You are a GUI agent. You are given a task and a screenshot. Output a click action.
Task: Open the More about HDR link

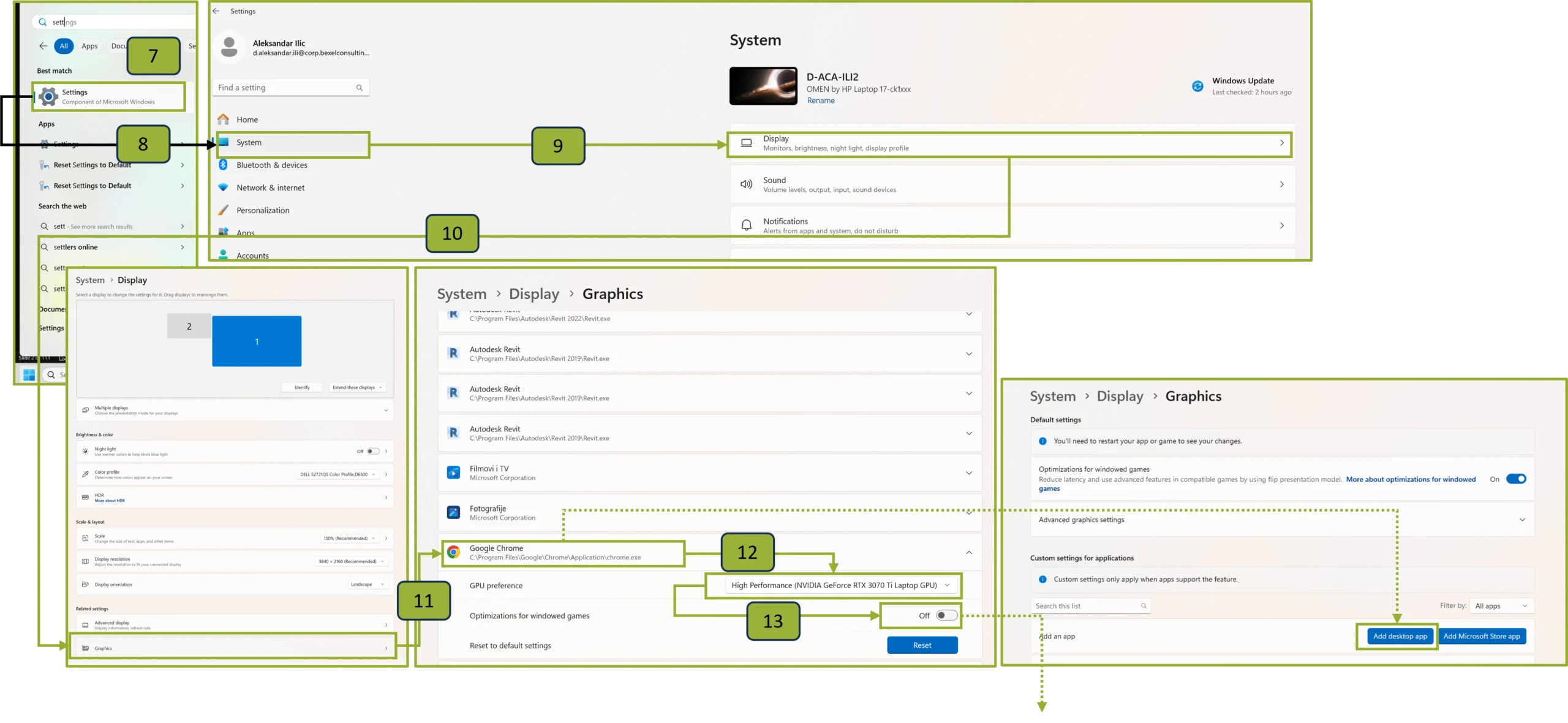coord(110,501)
